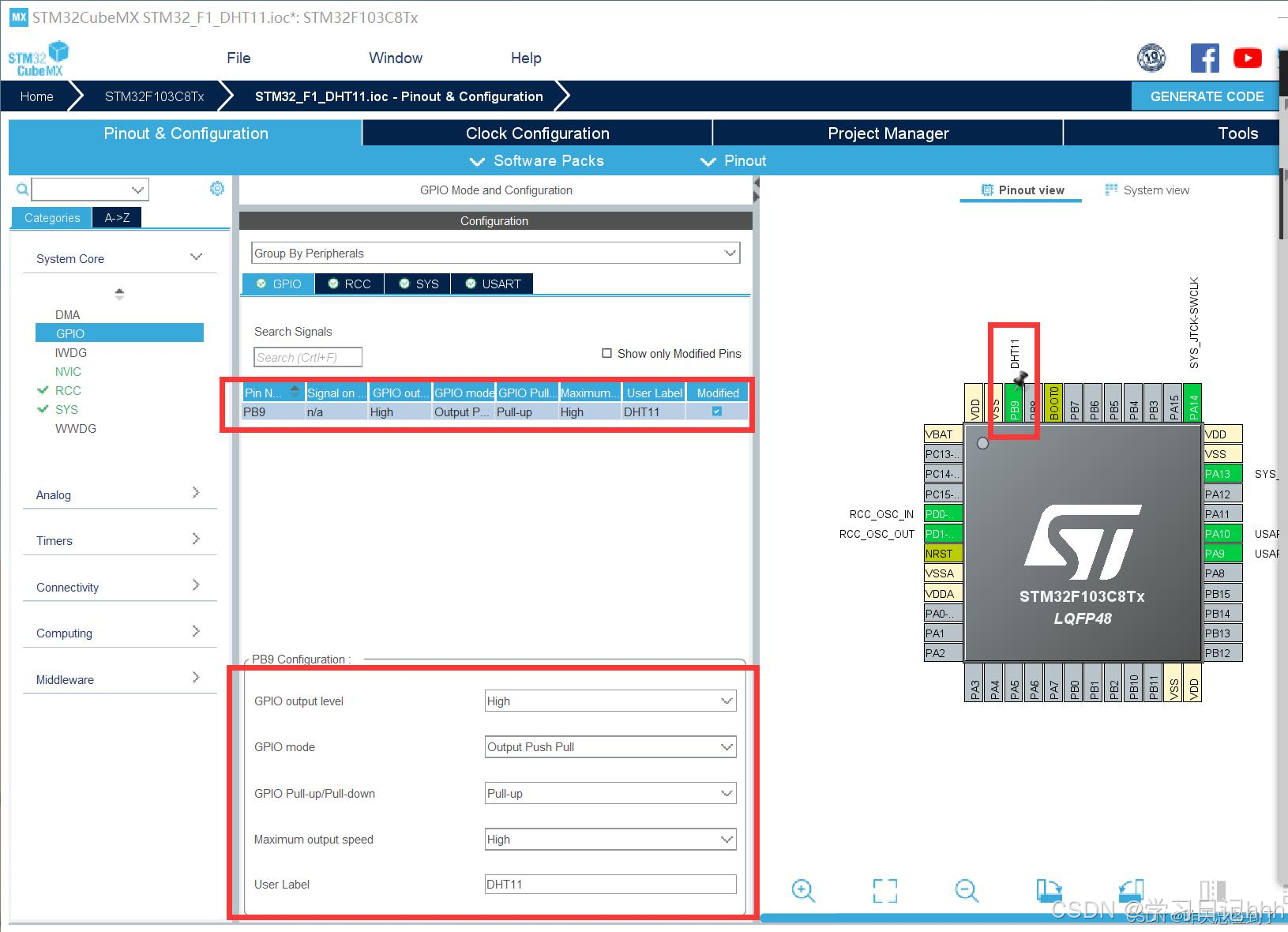Zoom out of the pinout view
Screen dimensions: 1288x932
click(x=967, y=891)
